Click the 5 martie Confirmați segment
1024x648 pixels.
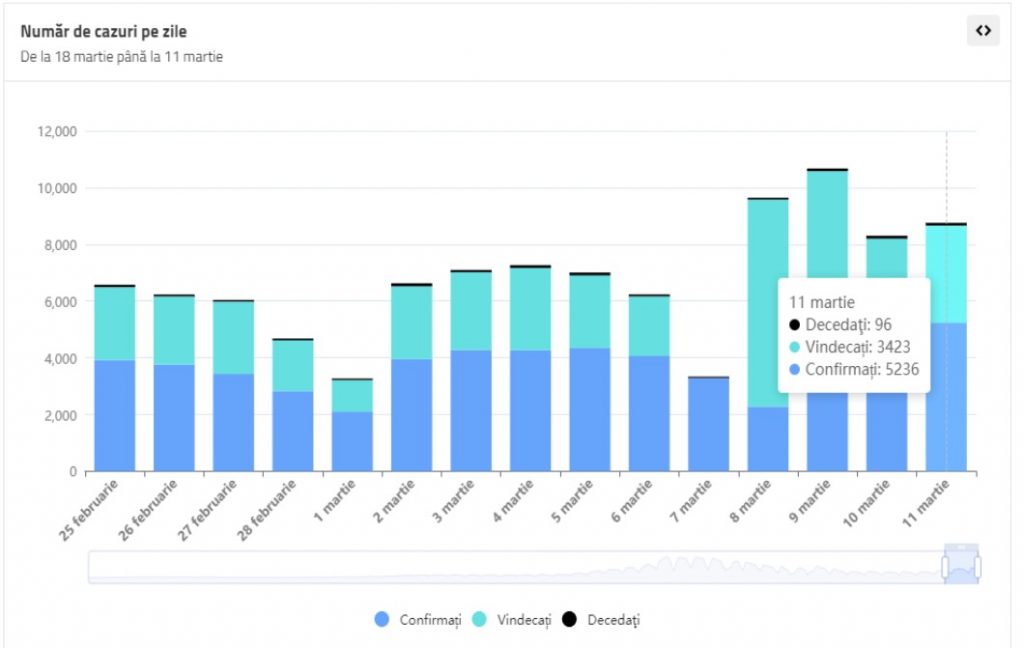(590, 410)
